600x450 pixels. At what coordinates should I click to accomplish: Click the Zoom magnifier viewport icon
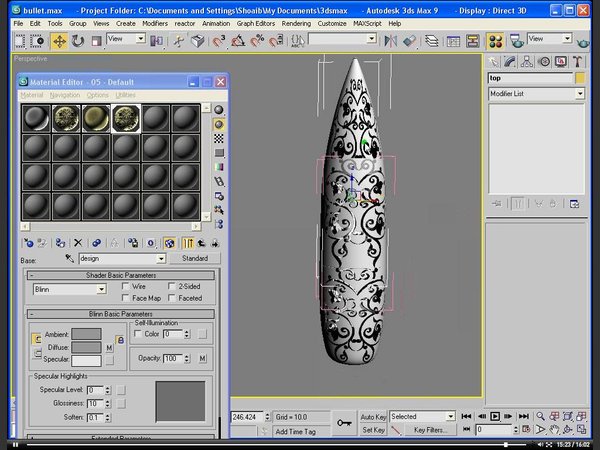541,416
